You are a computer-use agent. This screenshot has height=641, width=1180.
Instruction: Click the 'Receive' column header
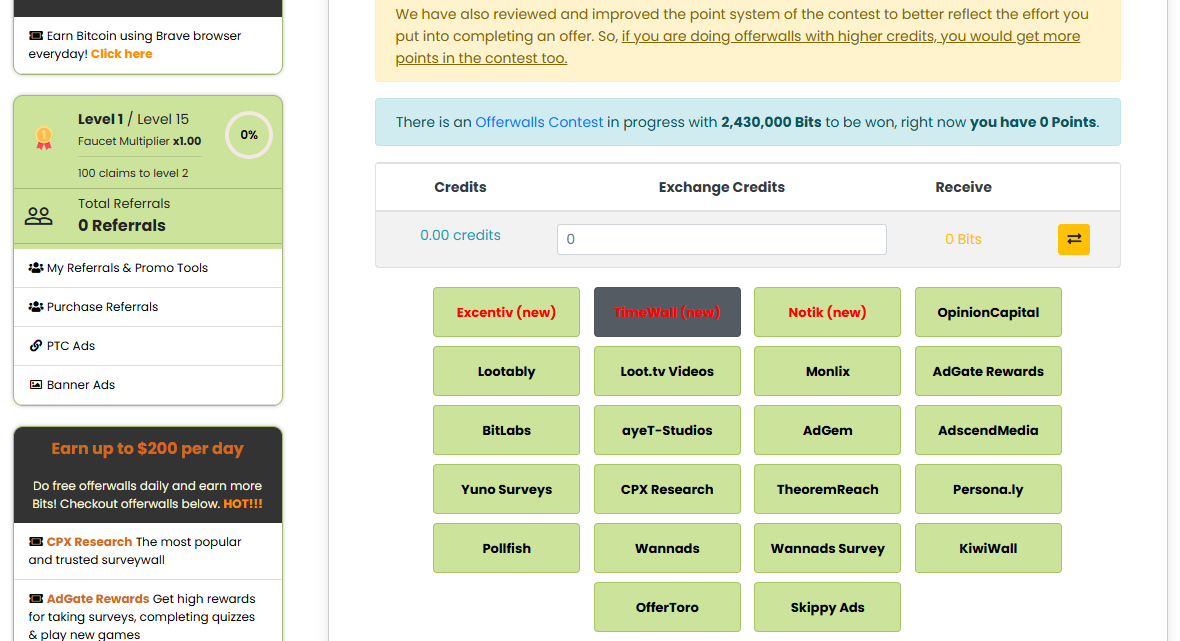point(963,187)
